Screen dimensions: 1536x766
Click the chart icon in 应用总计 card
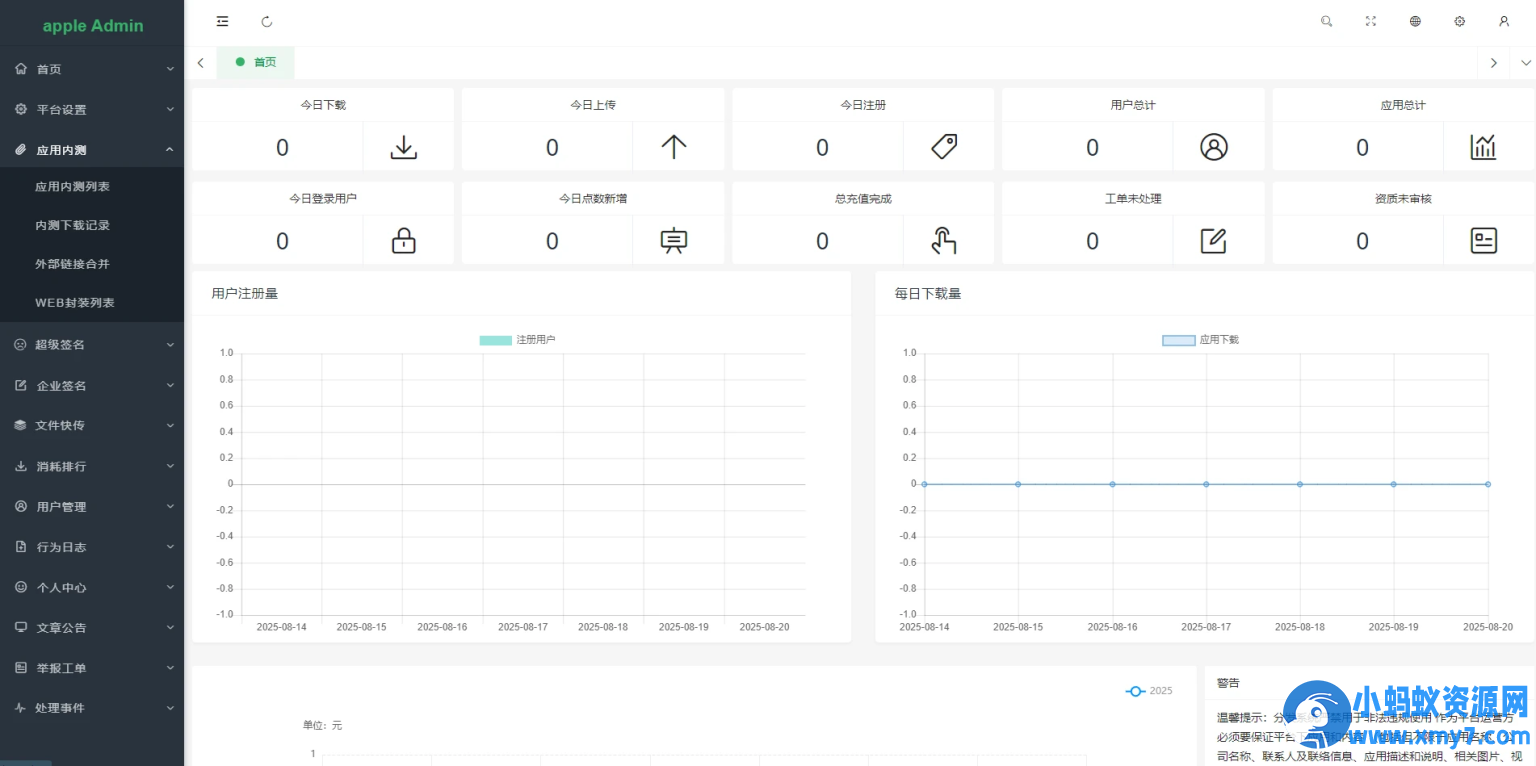(x=1483, y=148)
